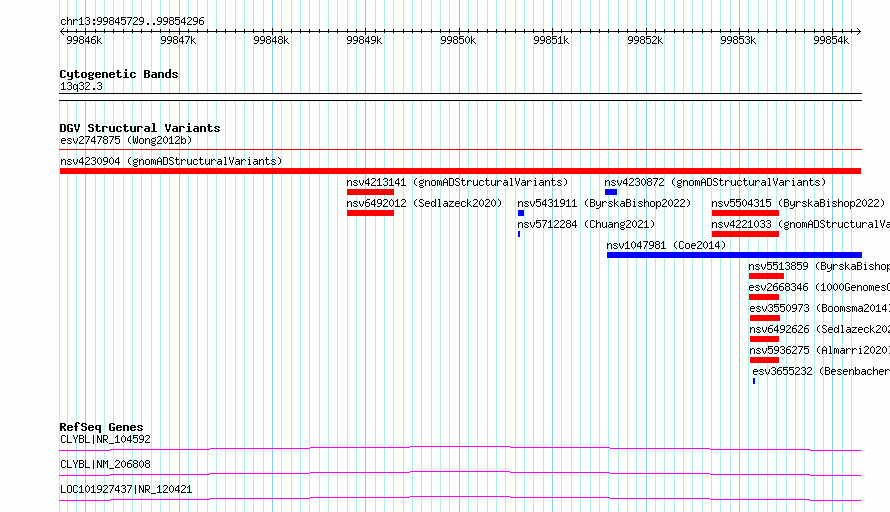Open the CLYBL|NR_104592 gene label
The image size is (890, 512).
(106, 439)
